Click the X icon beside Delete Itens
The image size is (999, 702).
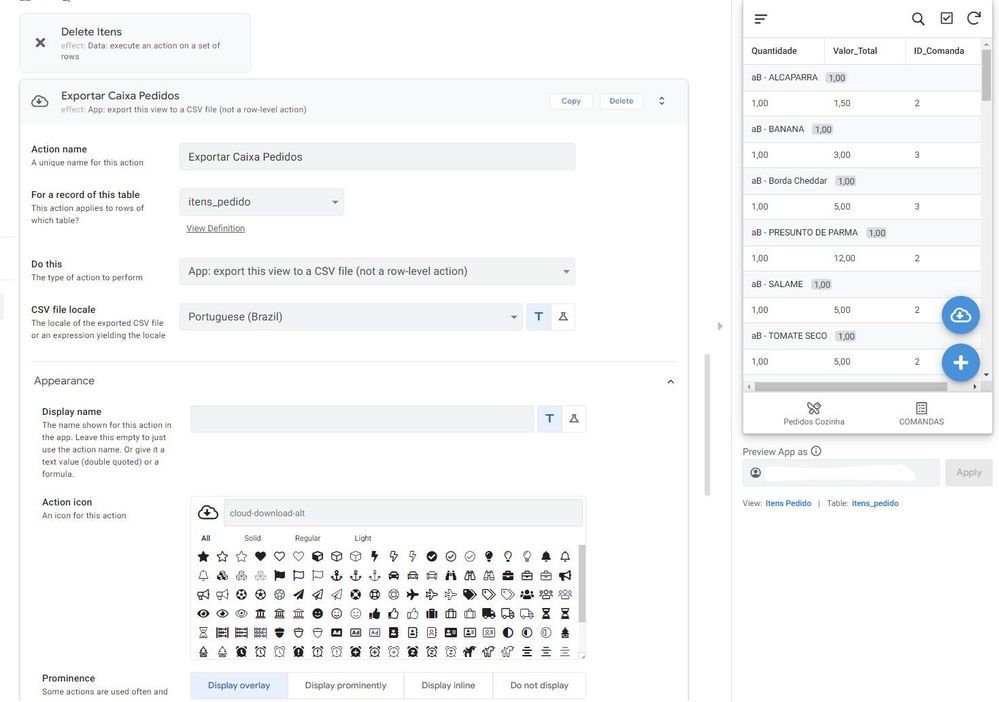point(40,43)
